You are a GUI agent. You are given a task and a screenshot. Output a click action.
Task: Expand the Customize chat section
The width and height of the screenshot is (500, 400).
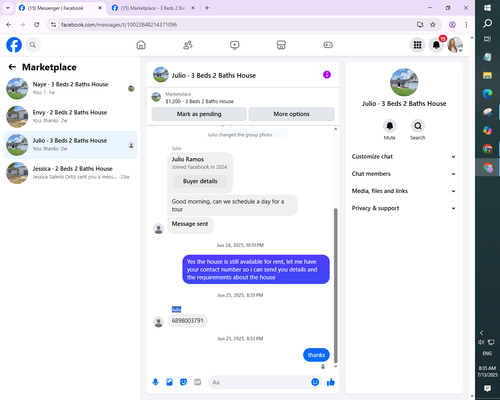point(404,156)
